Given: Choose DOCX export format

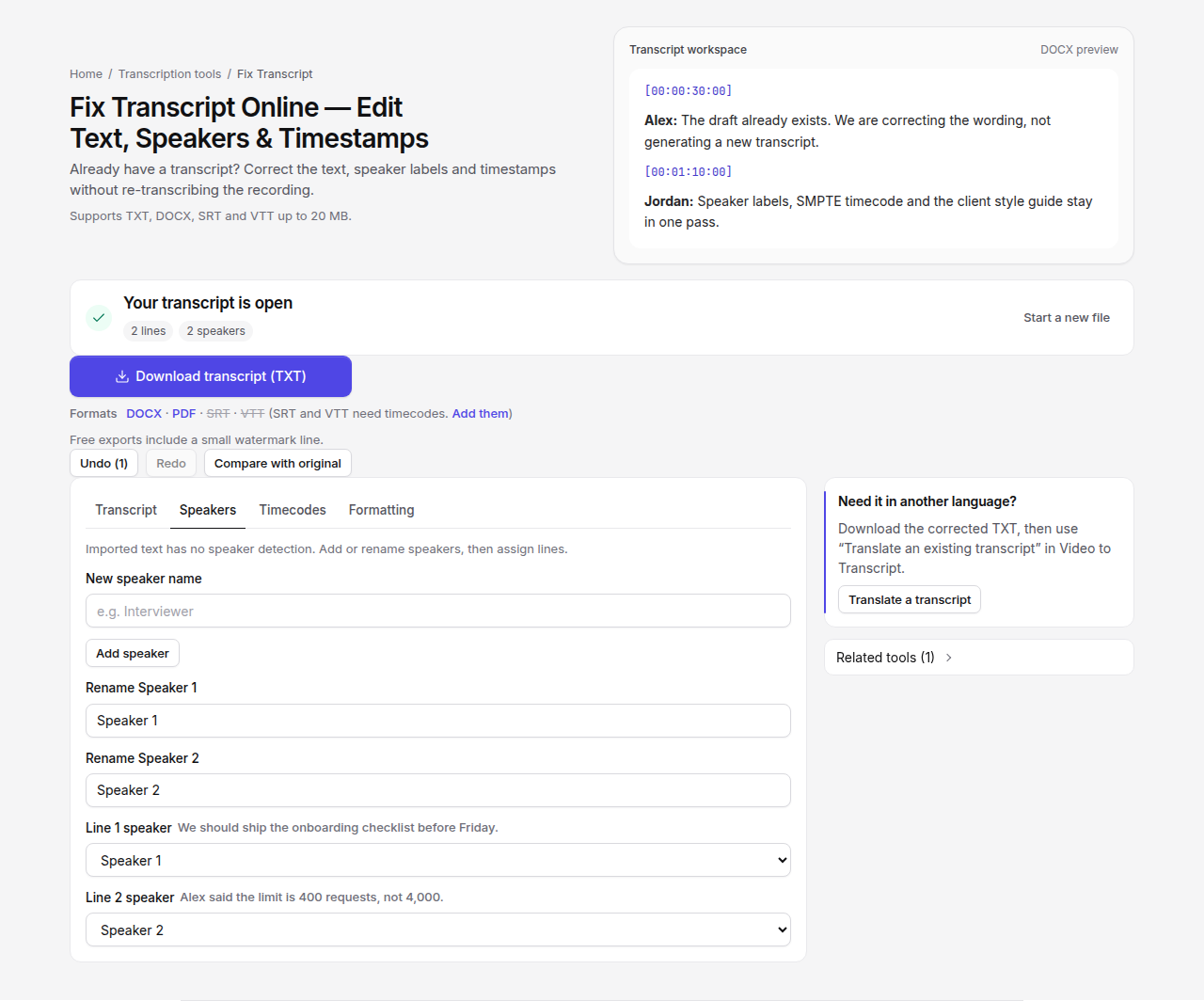Looking at the screenshot, I should [x=144, y=413].
